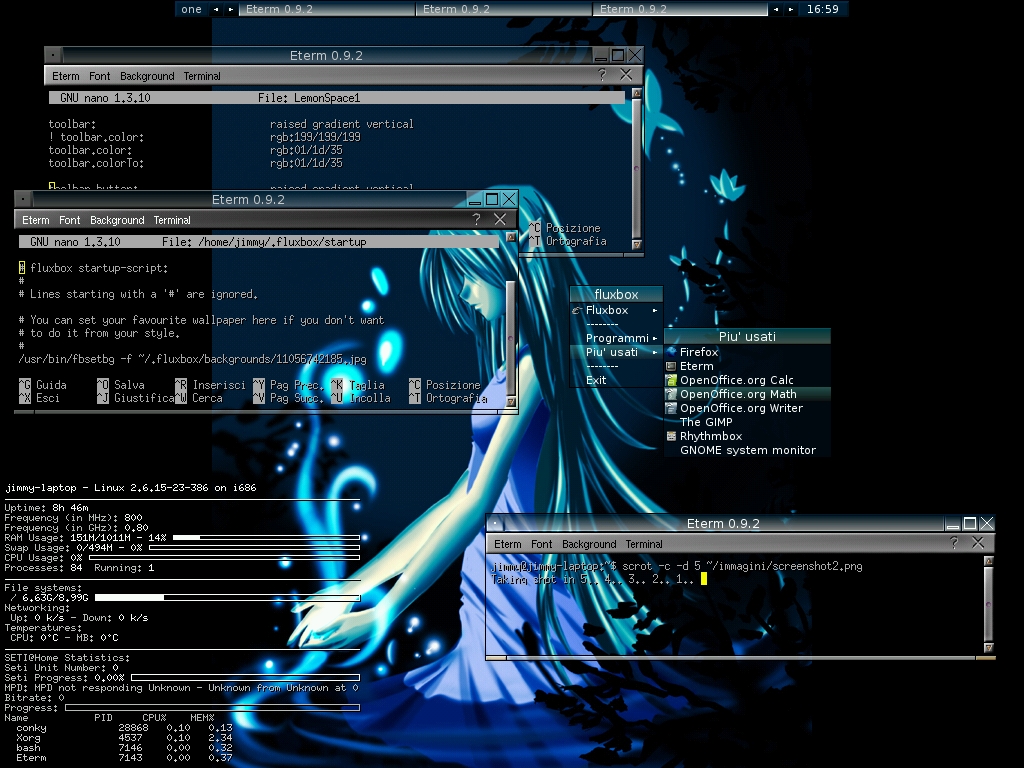Expand the Fluxbox submenu in fluxbox menu
The height and width of the screenshot is (768, 1024).
616,311
